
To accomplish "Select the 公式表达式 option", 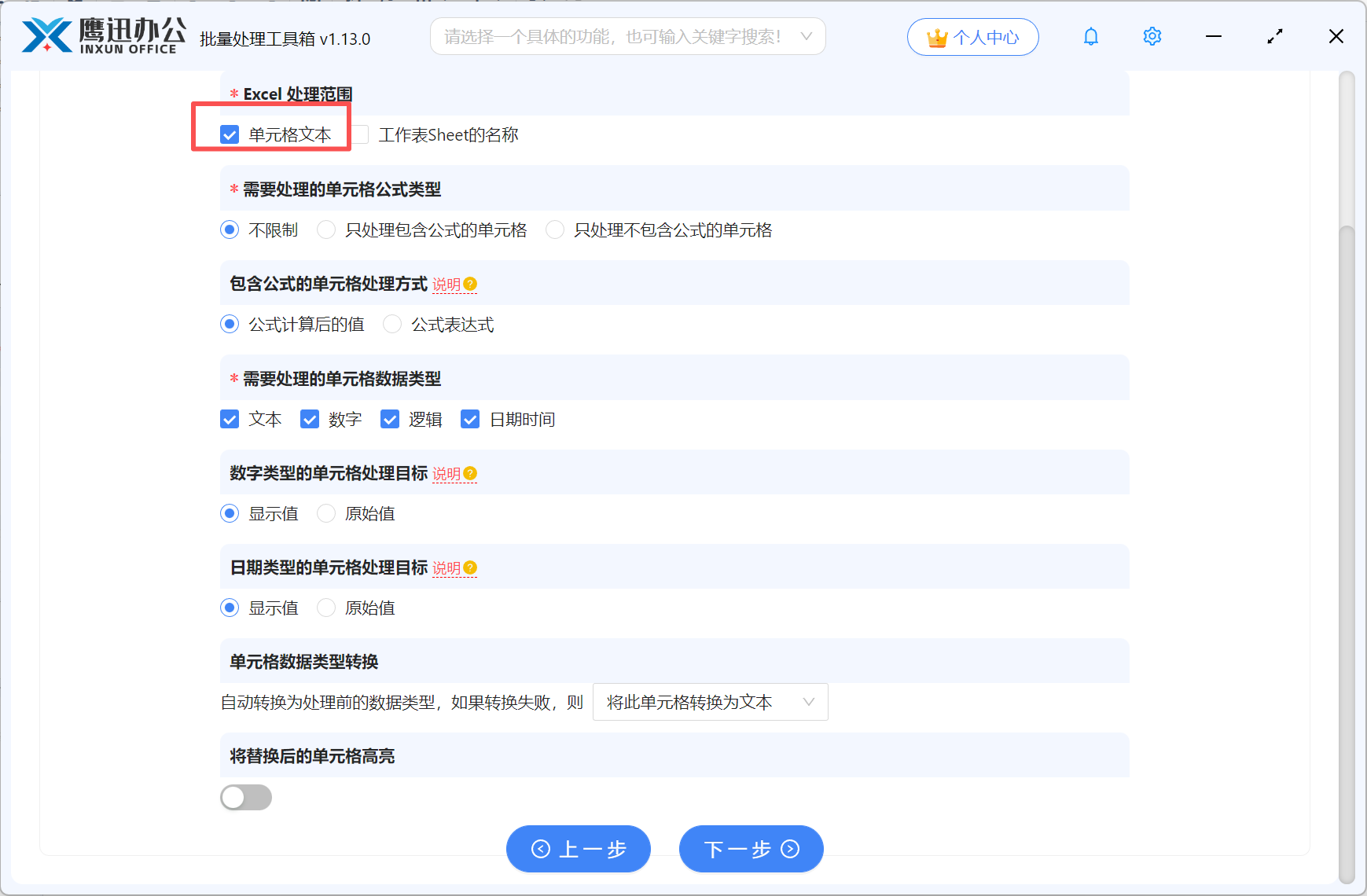I will pyautogui.click(x=392, y=324).
